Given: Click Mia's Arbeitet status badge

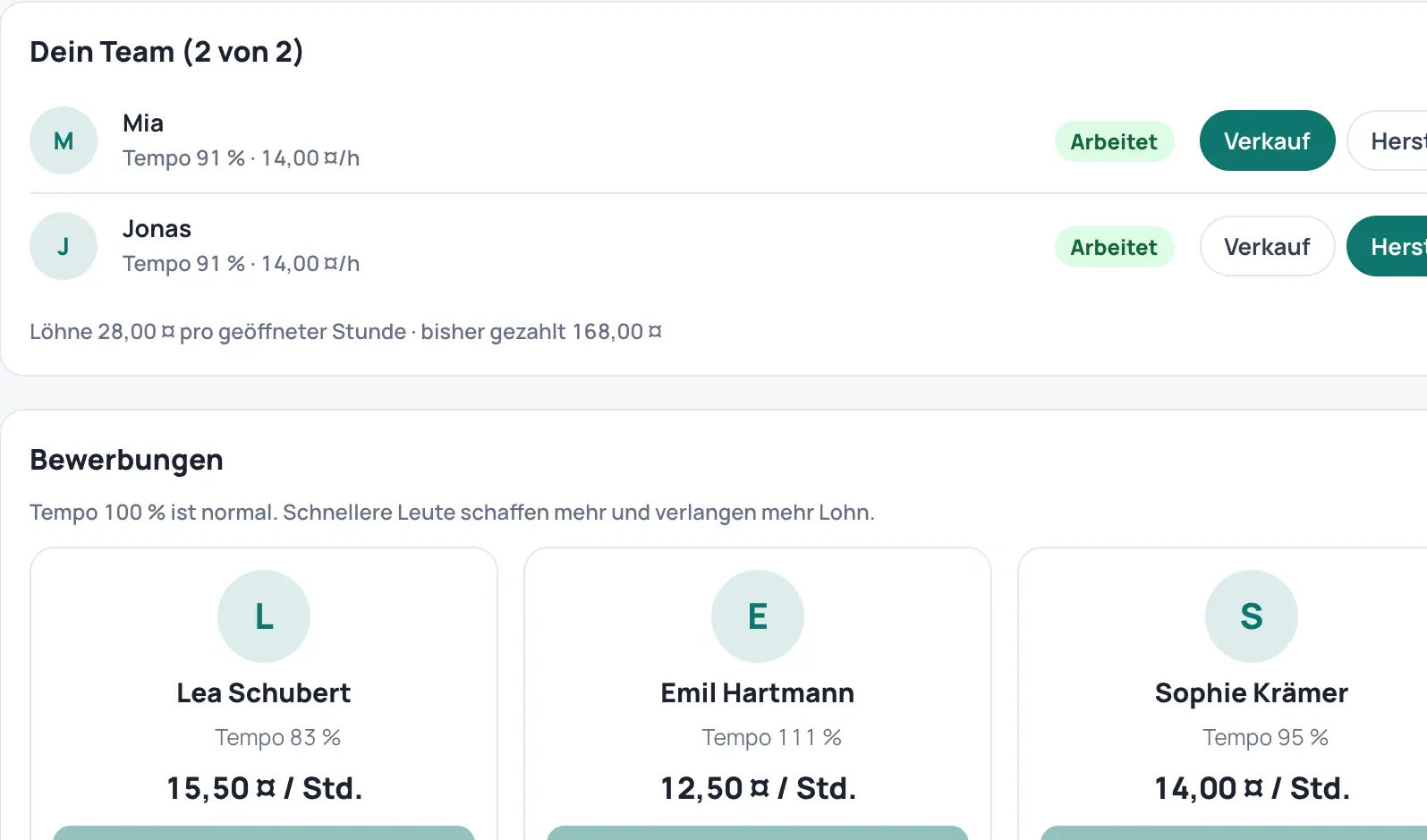Looking at the screenshot, I should point(1114,141).
